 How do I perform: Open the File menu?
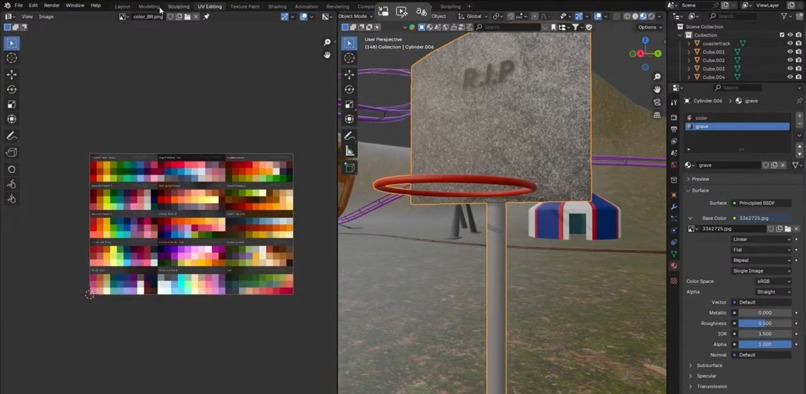tap(19, 5)
